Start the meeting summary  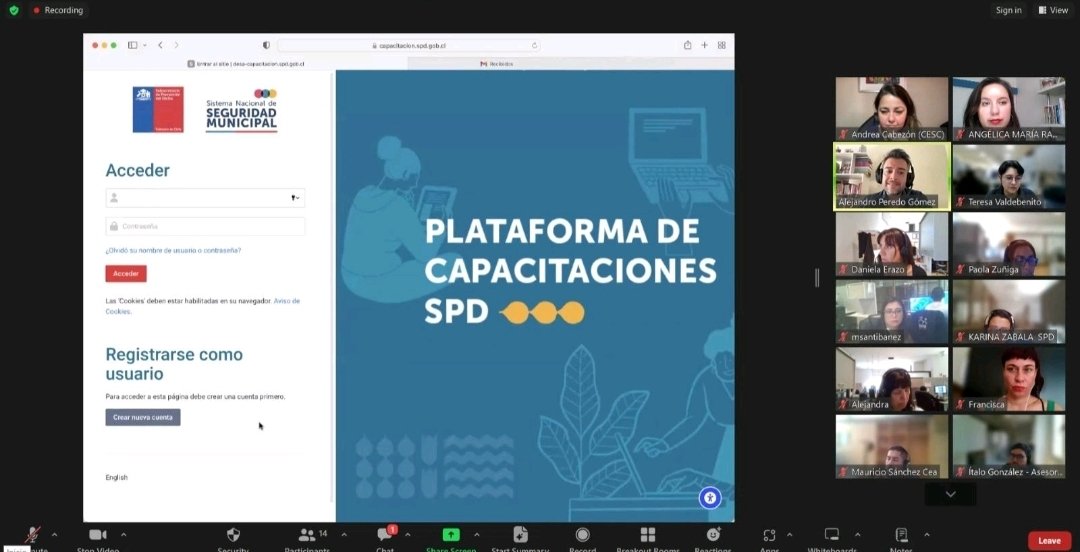point(521,535)
